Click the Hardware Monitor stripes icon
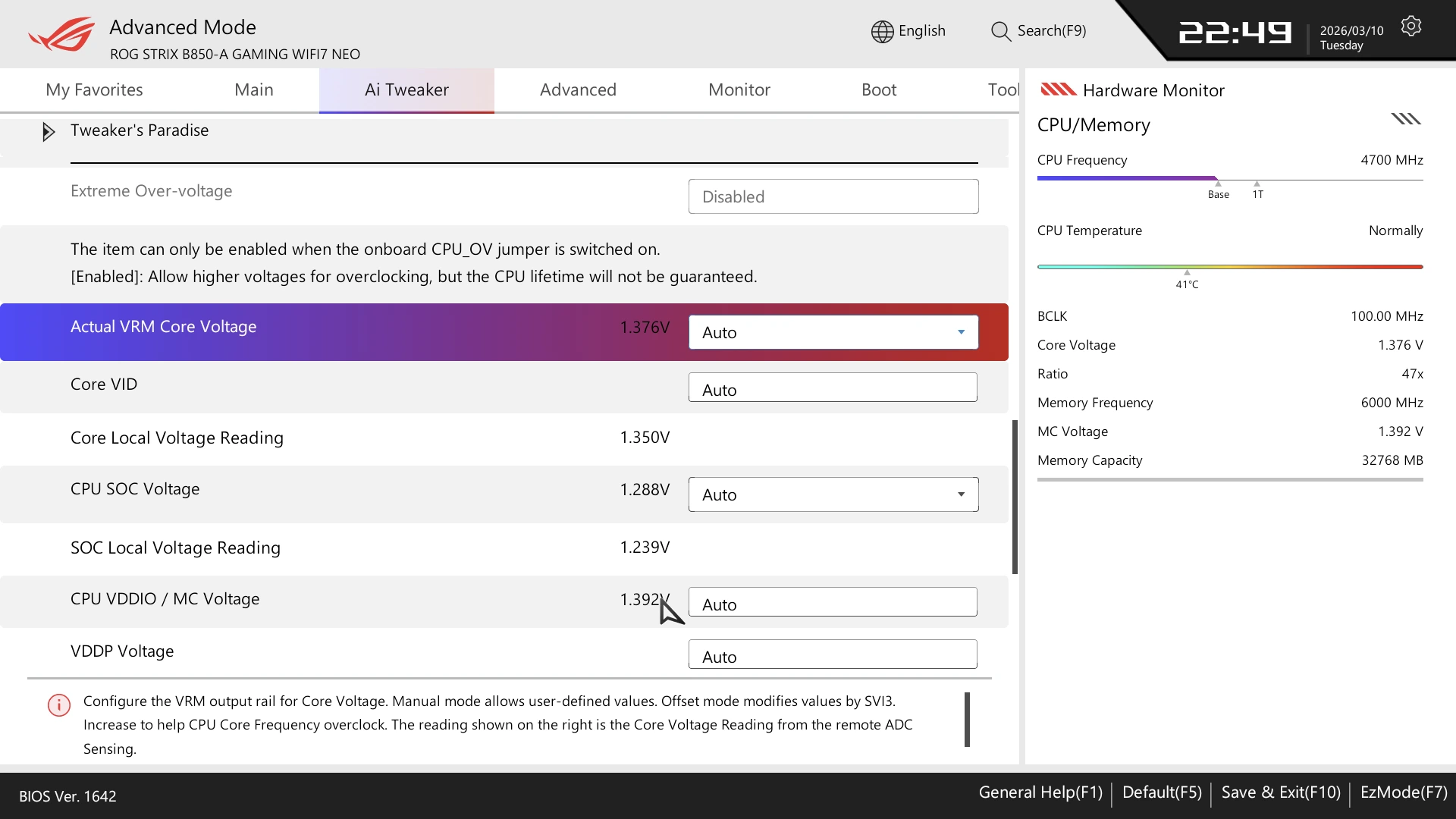The width and height of the screenshot is (1456, 819). [x=1058, y=90]
